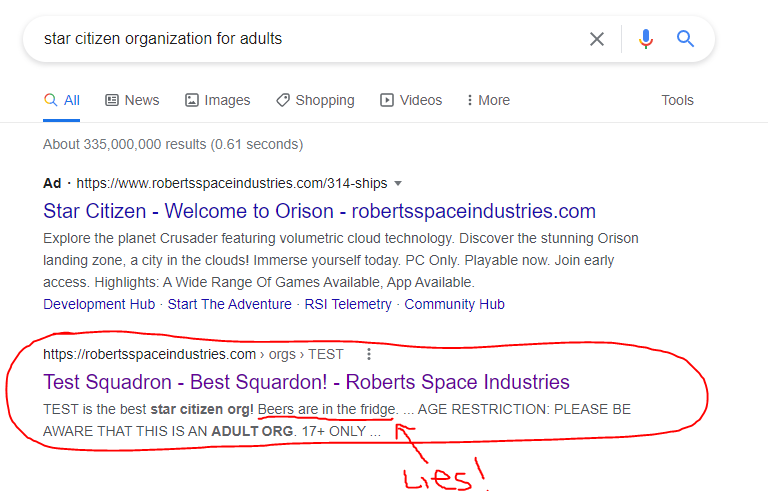Image resolution: width=768 pixels, height=491 pixels.
Task: Expand the ad URL dropdown arrow
Action: 398,184
